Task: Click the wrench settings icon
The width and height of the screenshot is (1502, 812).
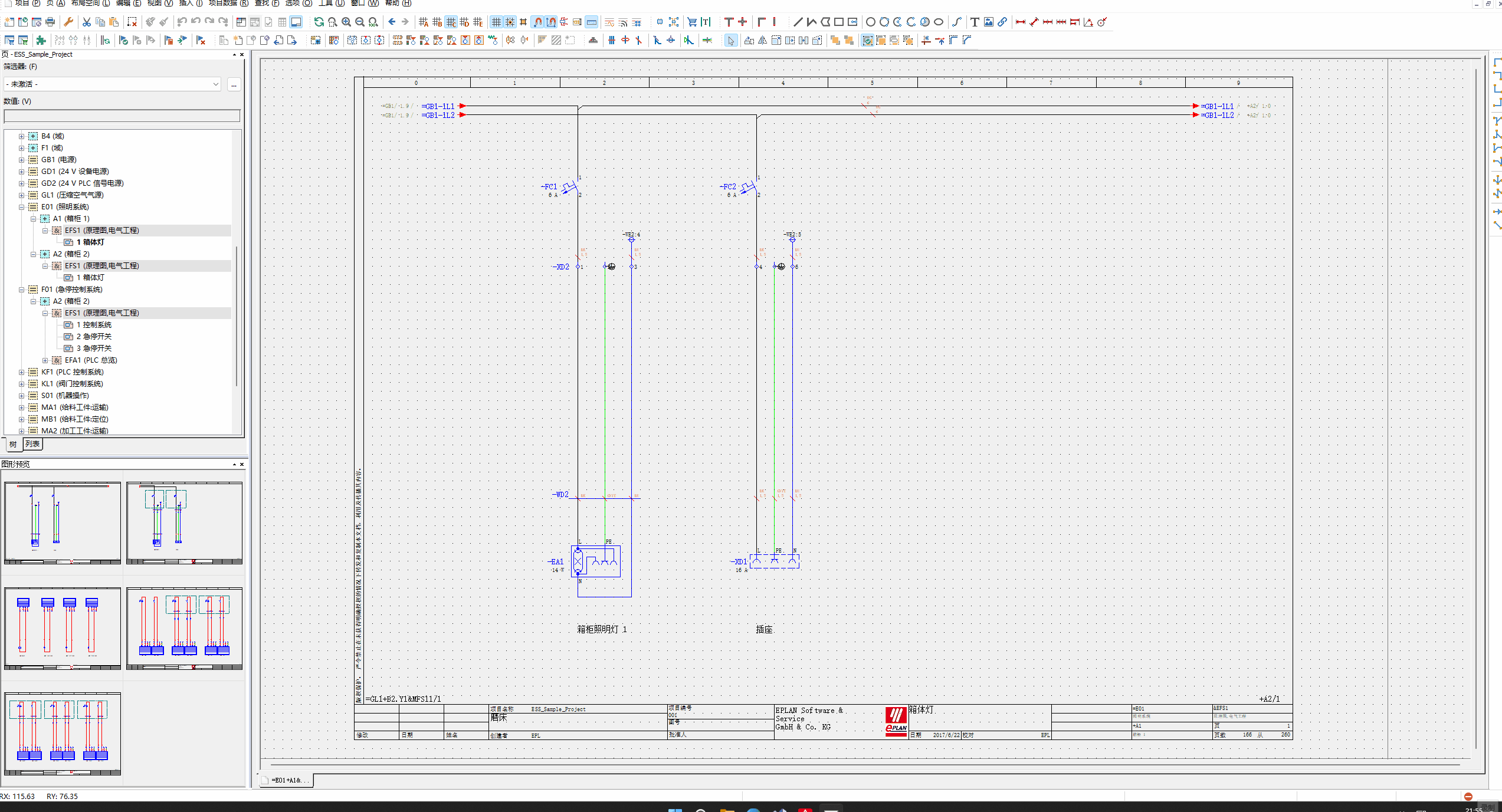Action: point(68,22)
